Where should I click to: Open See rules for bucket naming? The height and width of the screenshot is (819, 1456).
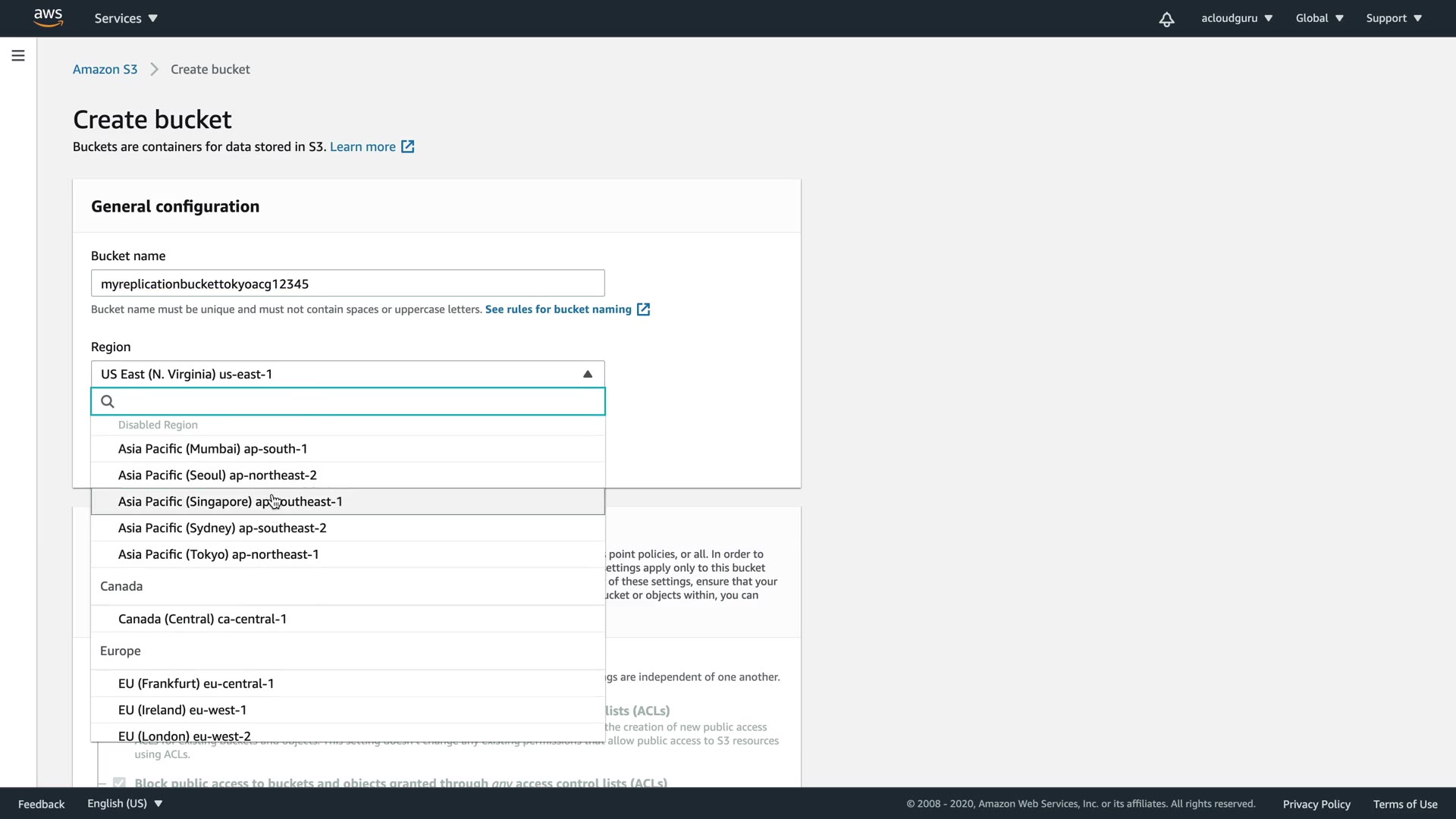coord(557,309)
